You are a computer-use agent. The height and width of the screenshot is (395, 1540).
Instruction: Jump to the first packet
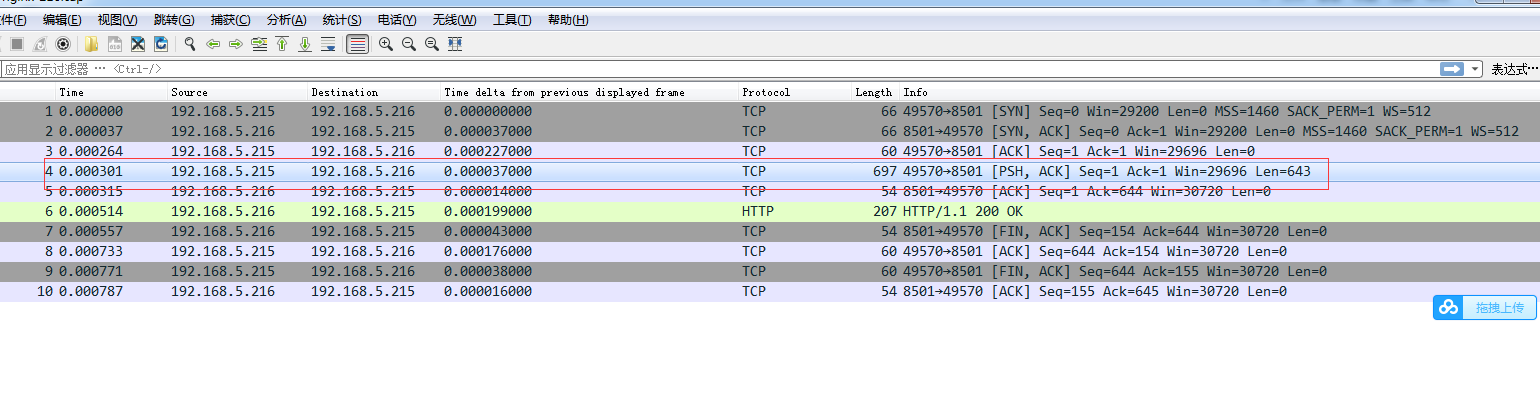tap(282, 44)
